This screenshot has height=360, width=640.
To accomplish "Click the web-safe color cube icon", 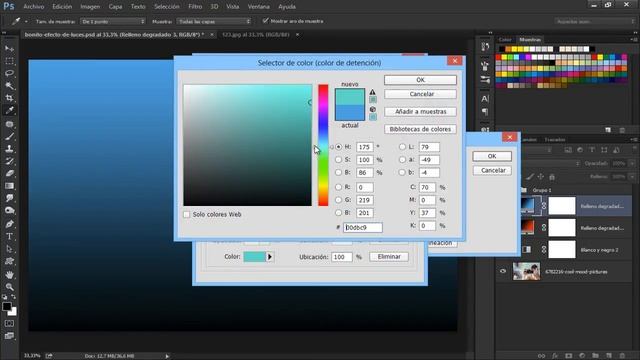I will point(372,109).
